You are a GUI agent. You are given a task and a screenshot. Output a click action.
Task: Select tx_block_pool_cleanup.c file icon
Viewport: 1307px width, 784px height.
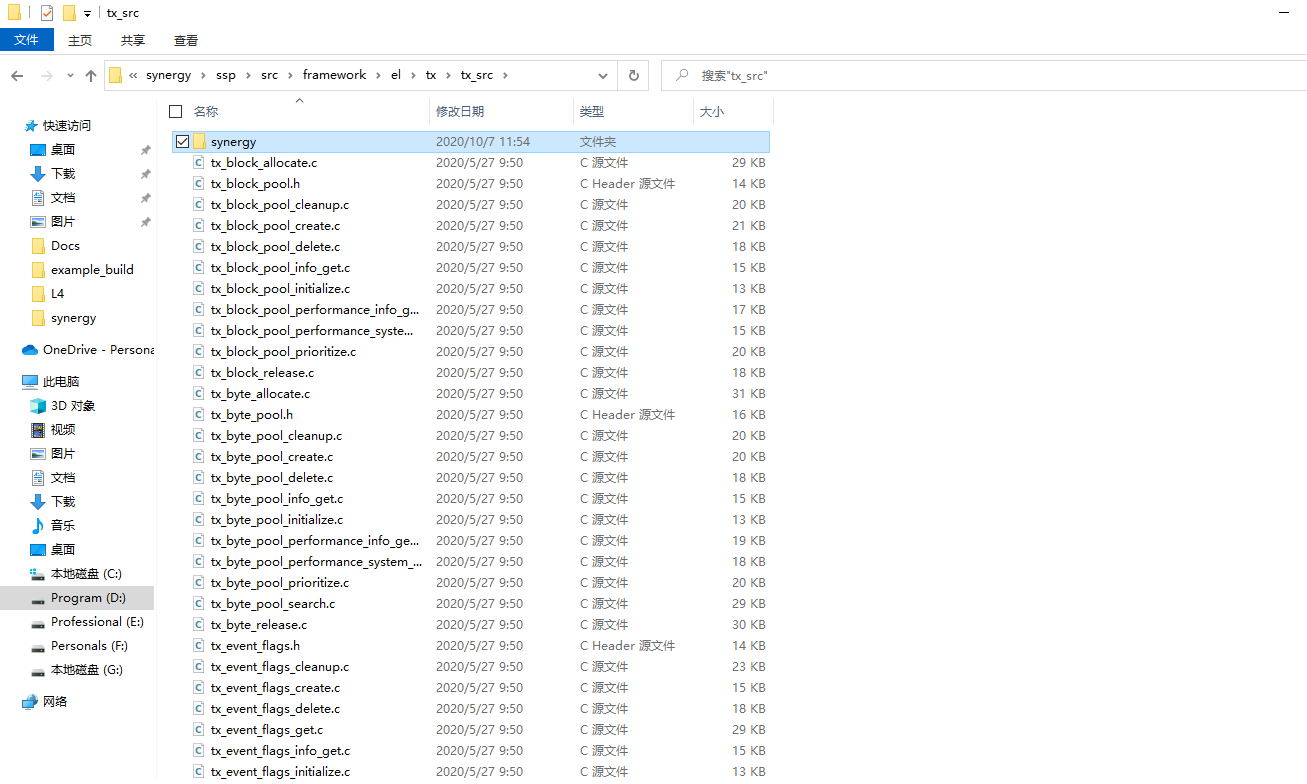click(x=199, y=204)
